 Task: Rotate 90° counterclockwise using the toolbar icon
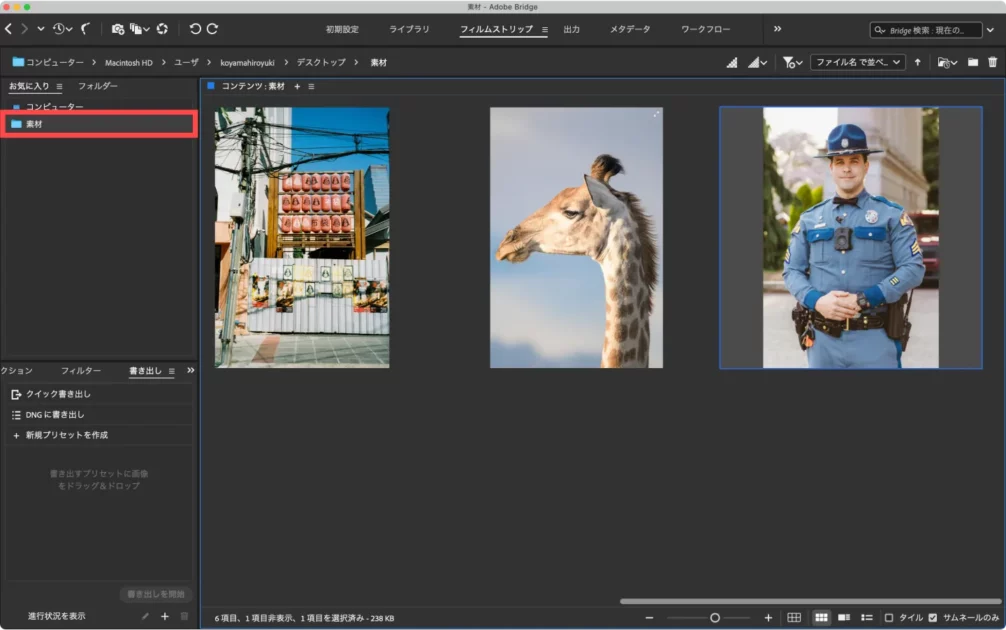point(195,29)
